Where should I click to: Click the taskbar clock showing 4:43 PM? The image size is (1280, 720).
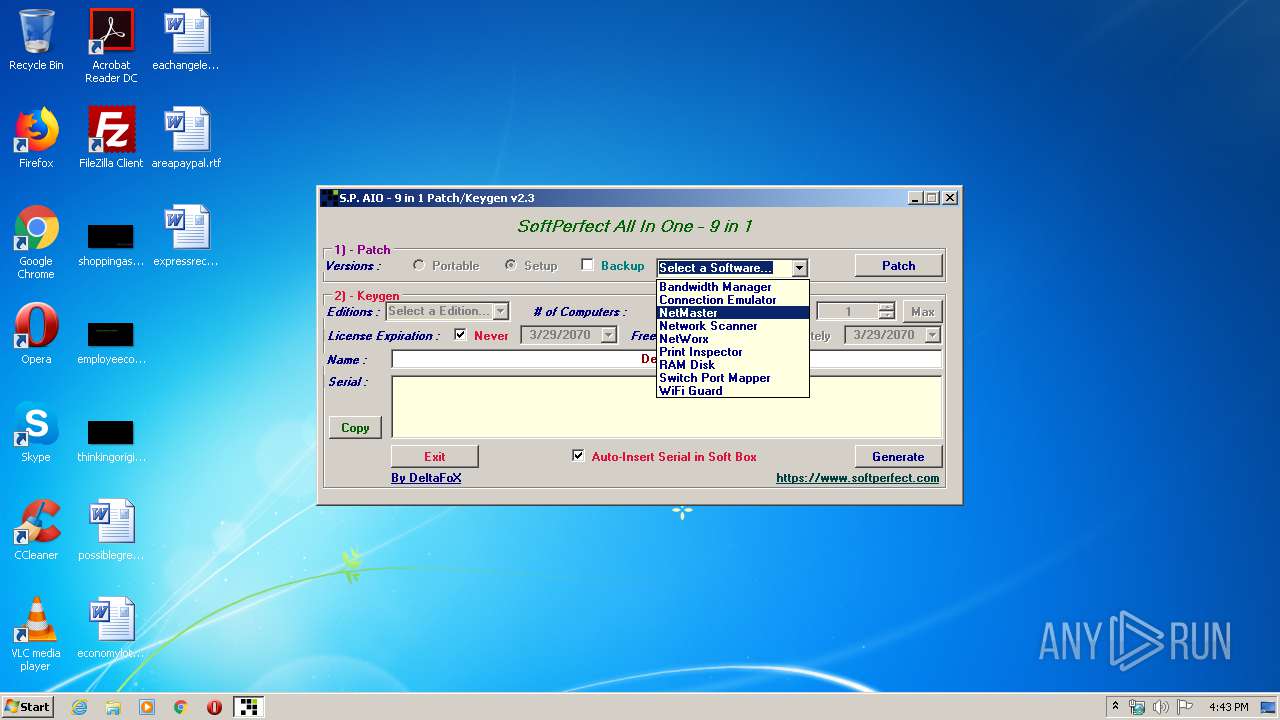tap(1228, 707)
